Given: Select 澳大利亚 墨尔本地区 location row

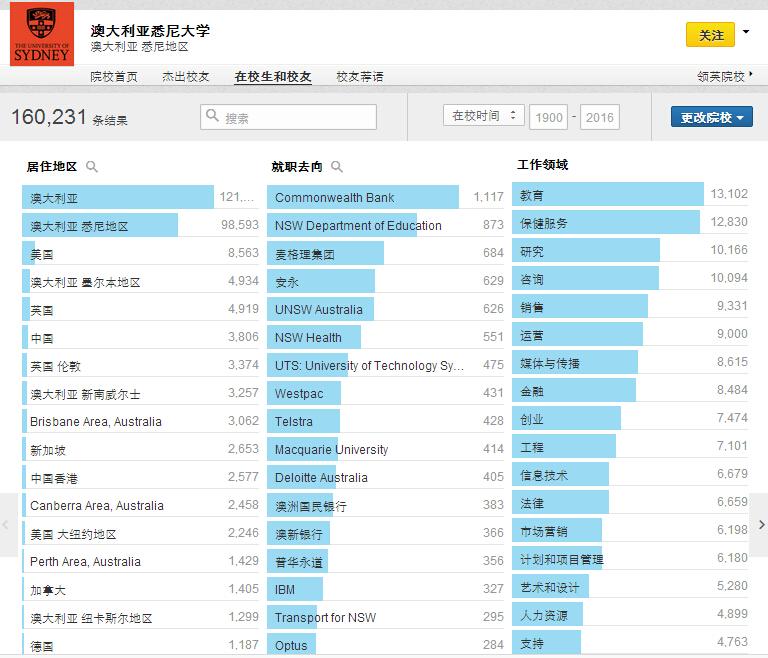Looking at the screenshot, I should 140,281.
